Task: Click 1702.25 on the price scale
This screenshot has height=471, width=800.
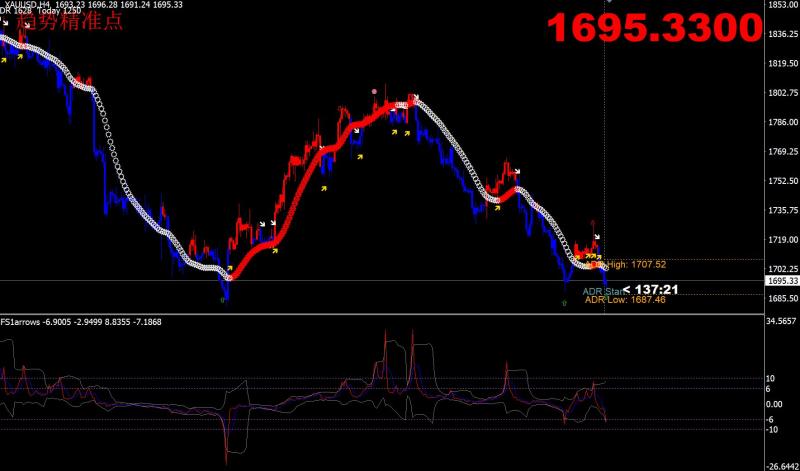Action: pos(783,268)
